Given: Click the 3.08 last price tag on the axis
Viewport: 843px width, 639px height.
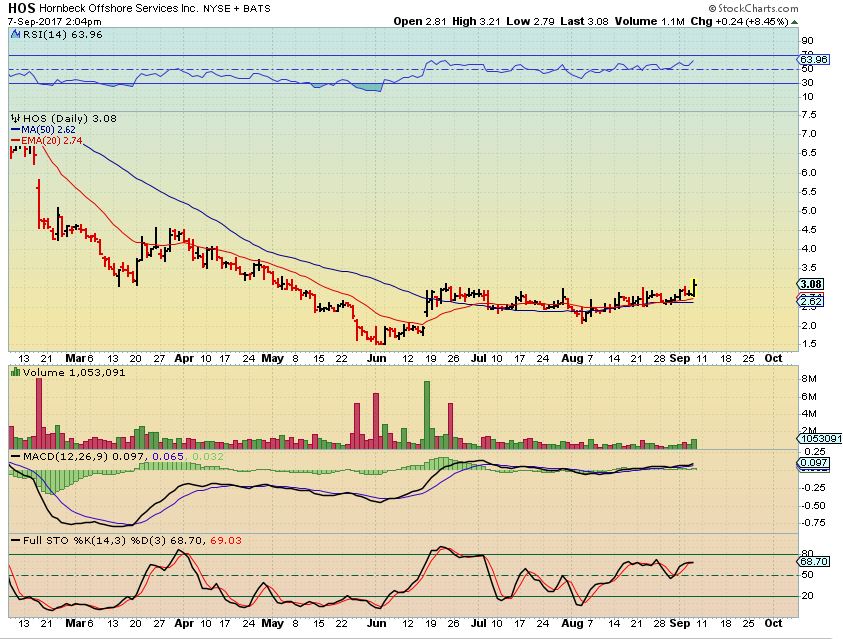Looking at the screenshot, I should point(811,284).
